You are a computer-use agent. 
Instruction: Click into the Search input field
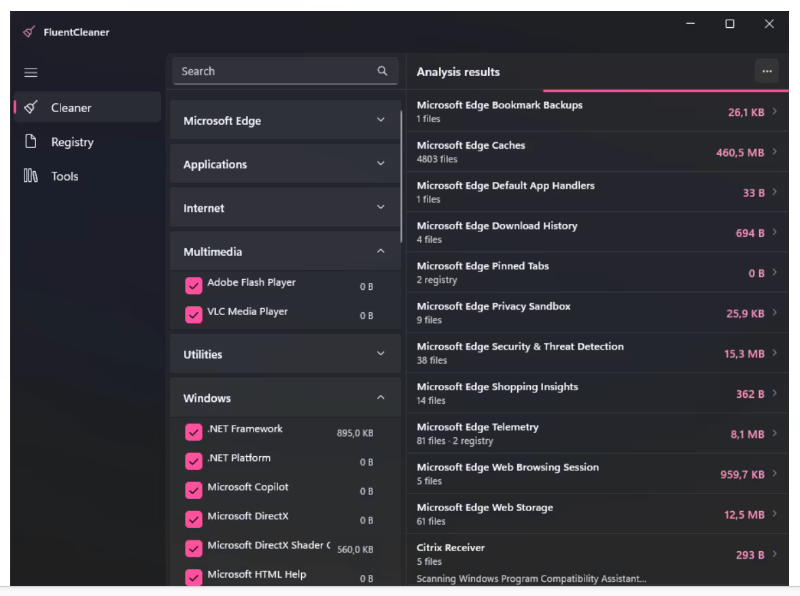point(270,71)
